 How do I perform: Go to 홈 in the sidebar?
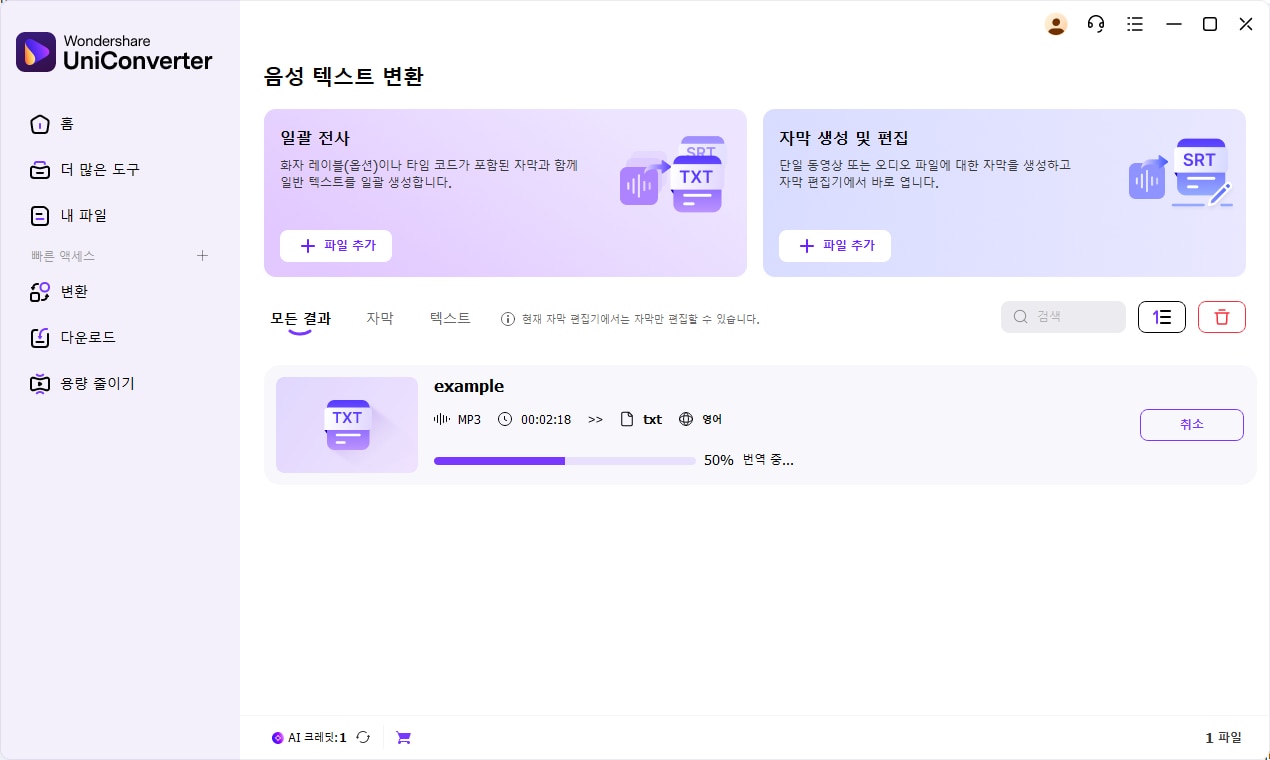(66, 124)
